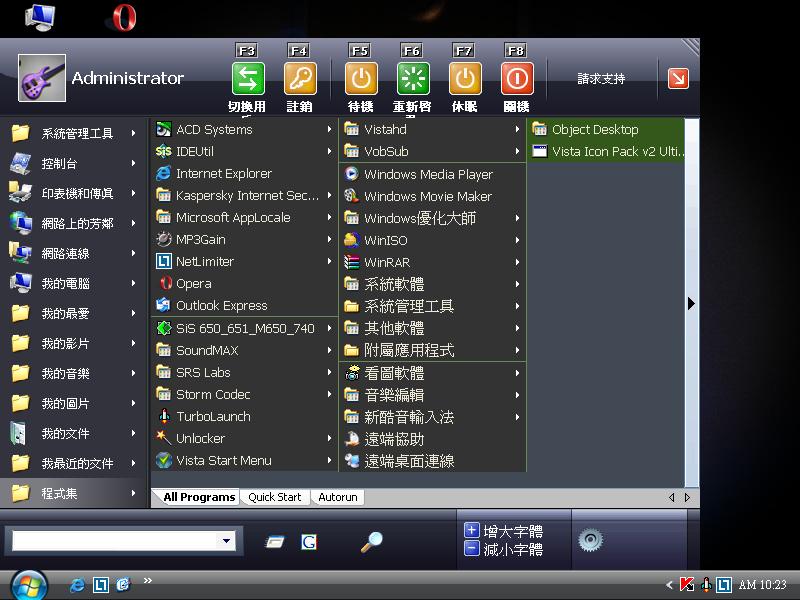Open the Object Desktop folder
The height and width of the screenshot is (600, 800).
click(x=606, y=130)
